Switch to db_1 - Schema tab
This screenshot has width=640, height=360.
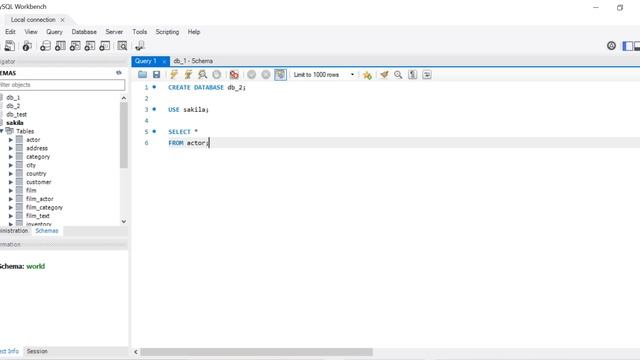click(193, 61)
